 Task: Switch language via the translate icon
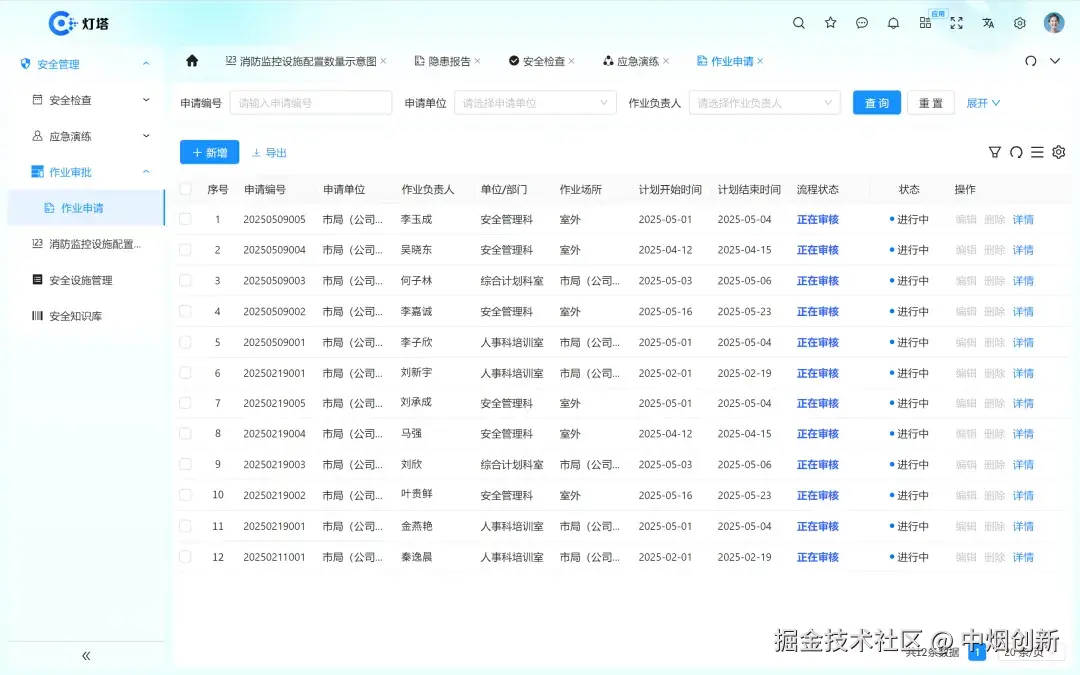tap(988, 22)
